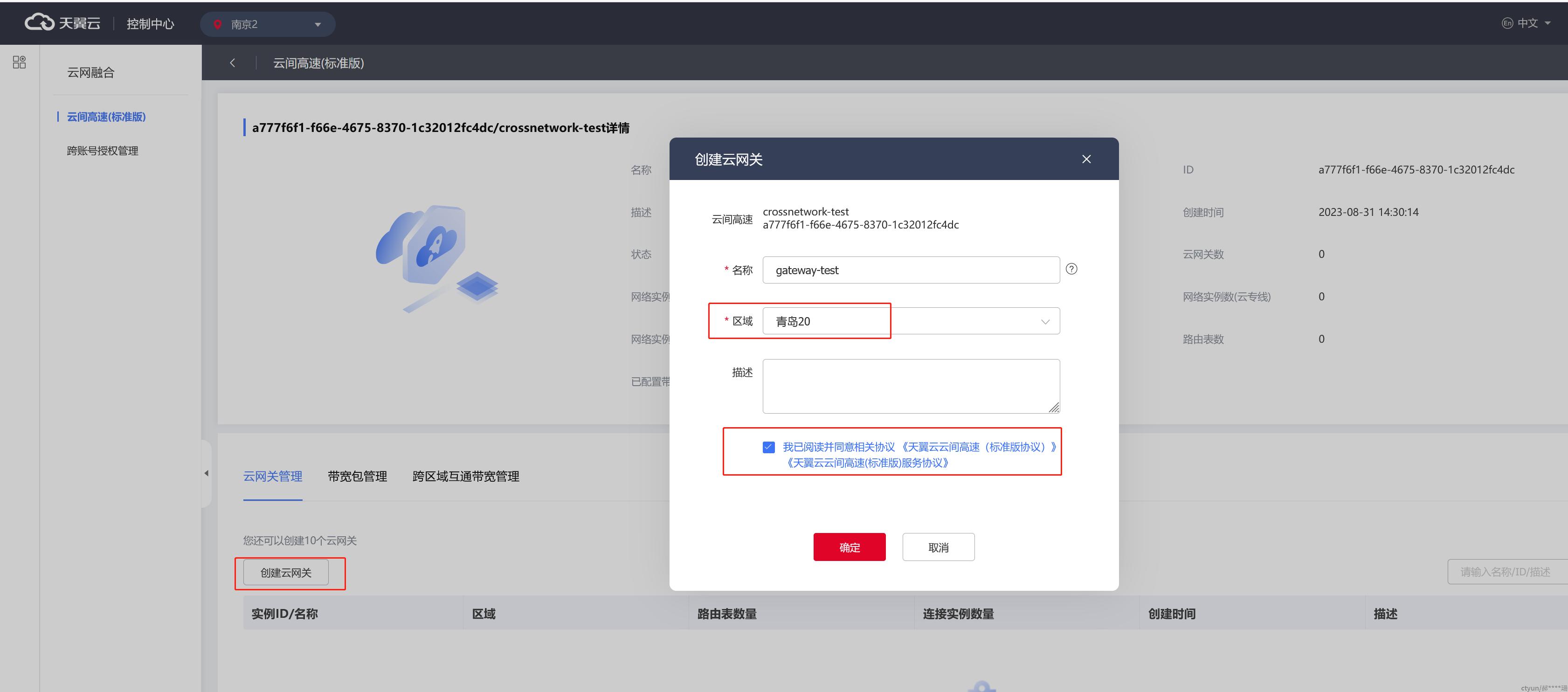Screen dimensions: 1568x692
Task: Click the 您还可以创建10个云网关 hint text
Action: 300,540
